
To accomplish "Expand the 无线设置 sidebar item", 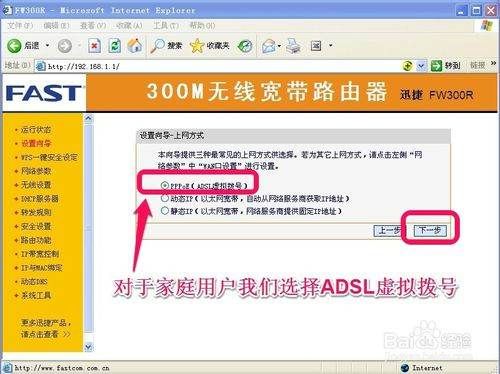I will tap(36, 185).
